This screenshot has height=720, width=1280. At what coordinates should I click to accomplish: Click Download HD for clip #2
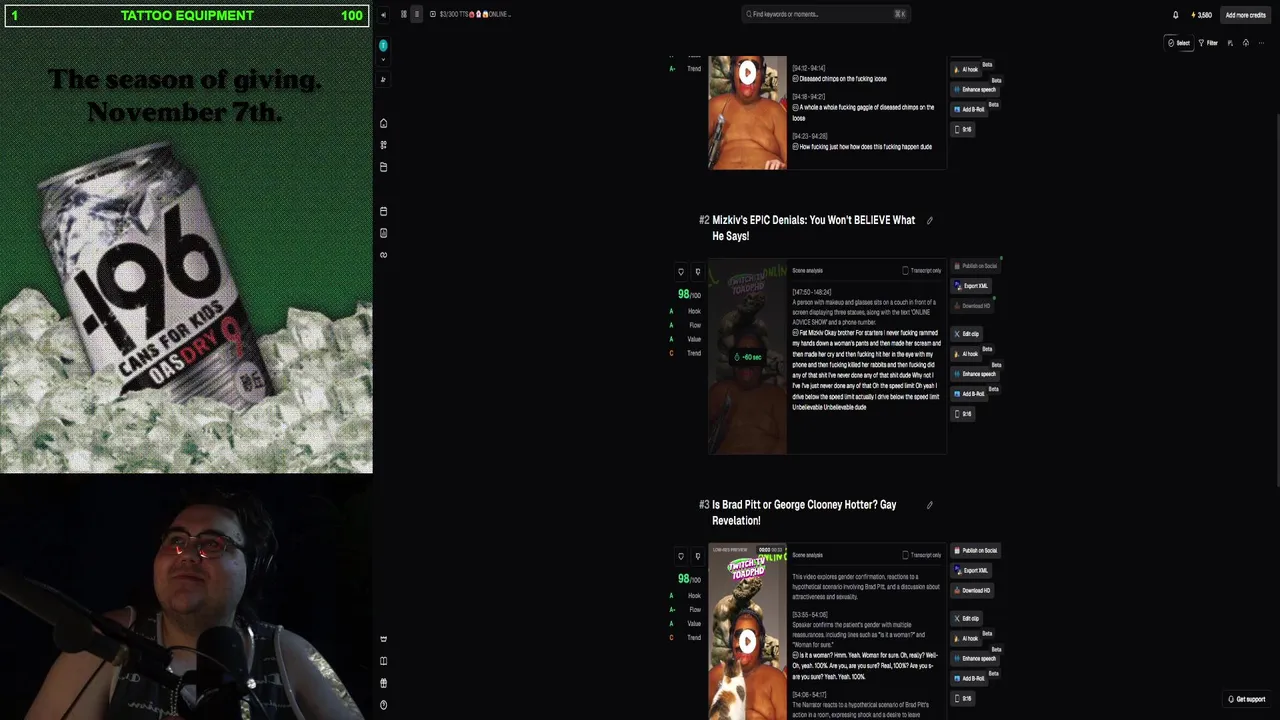(x=971, y=306)
